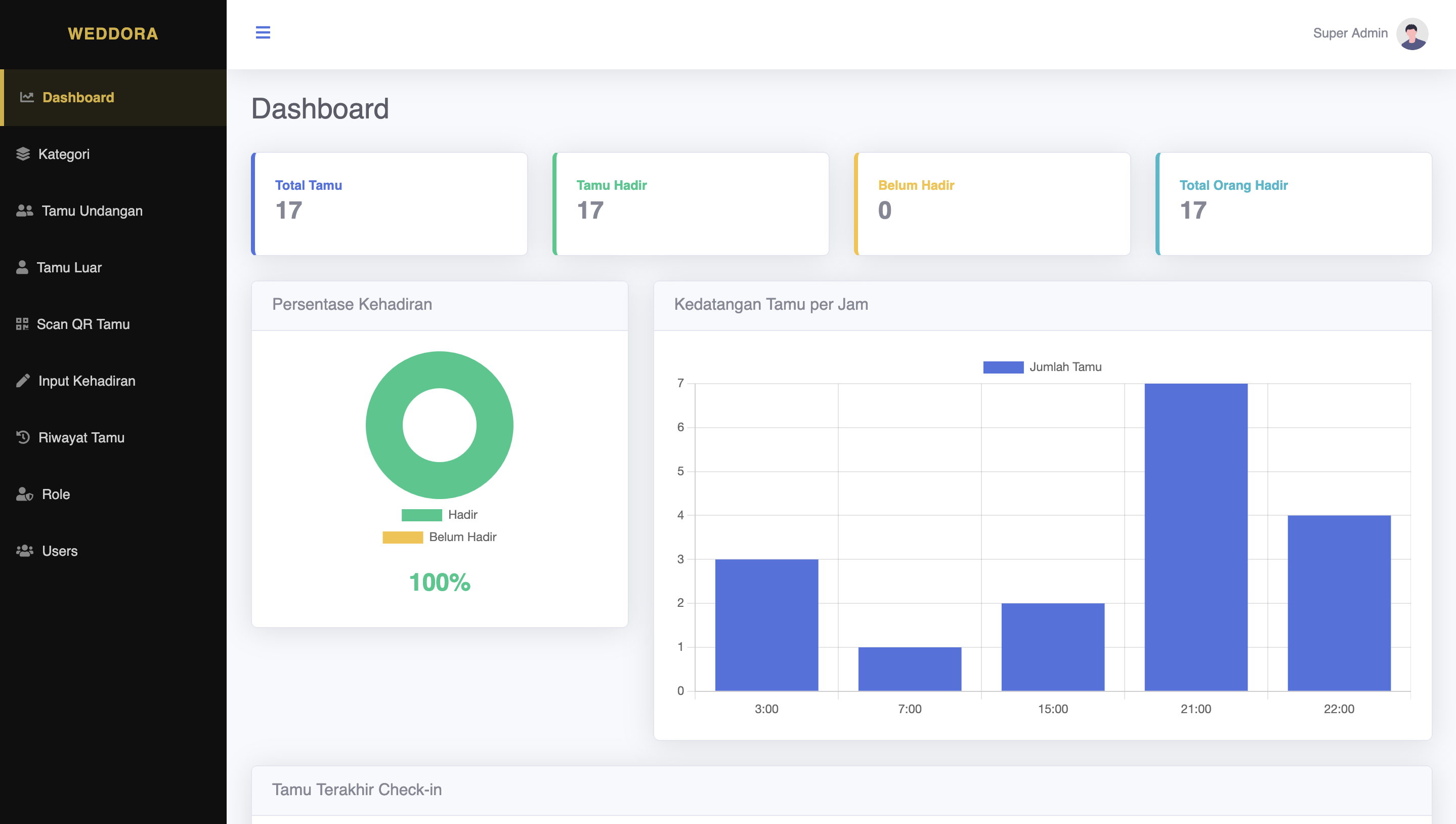Click the Kedatangan Tamu per Jam header
Image resolution: width=1456 pixels, height=824 pixels.
pos(1043,305)
